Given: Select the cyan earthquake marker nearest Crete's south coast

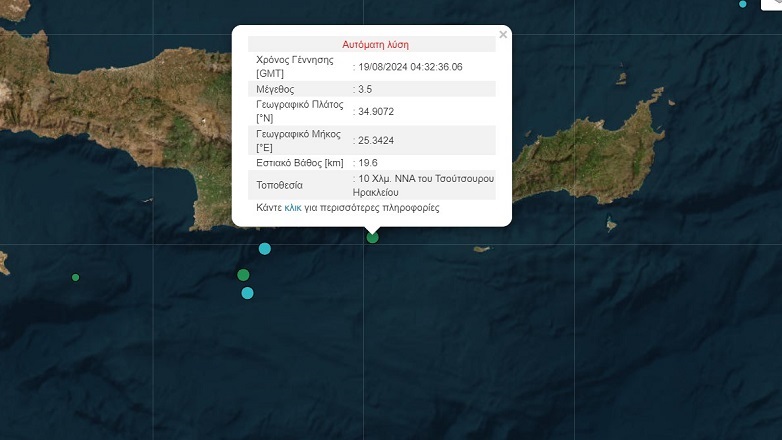Looking at the screenshot, I should (265, 248).
